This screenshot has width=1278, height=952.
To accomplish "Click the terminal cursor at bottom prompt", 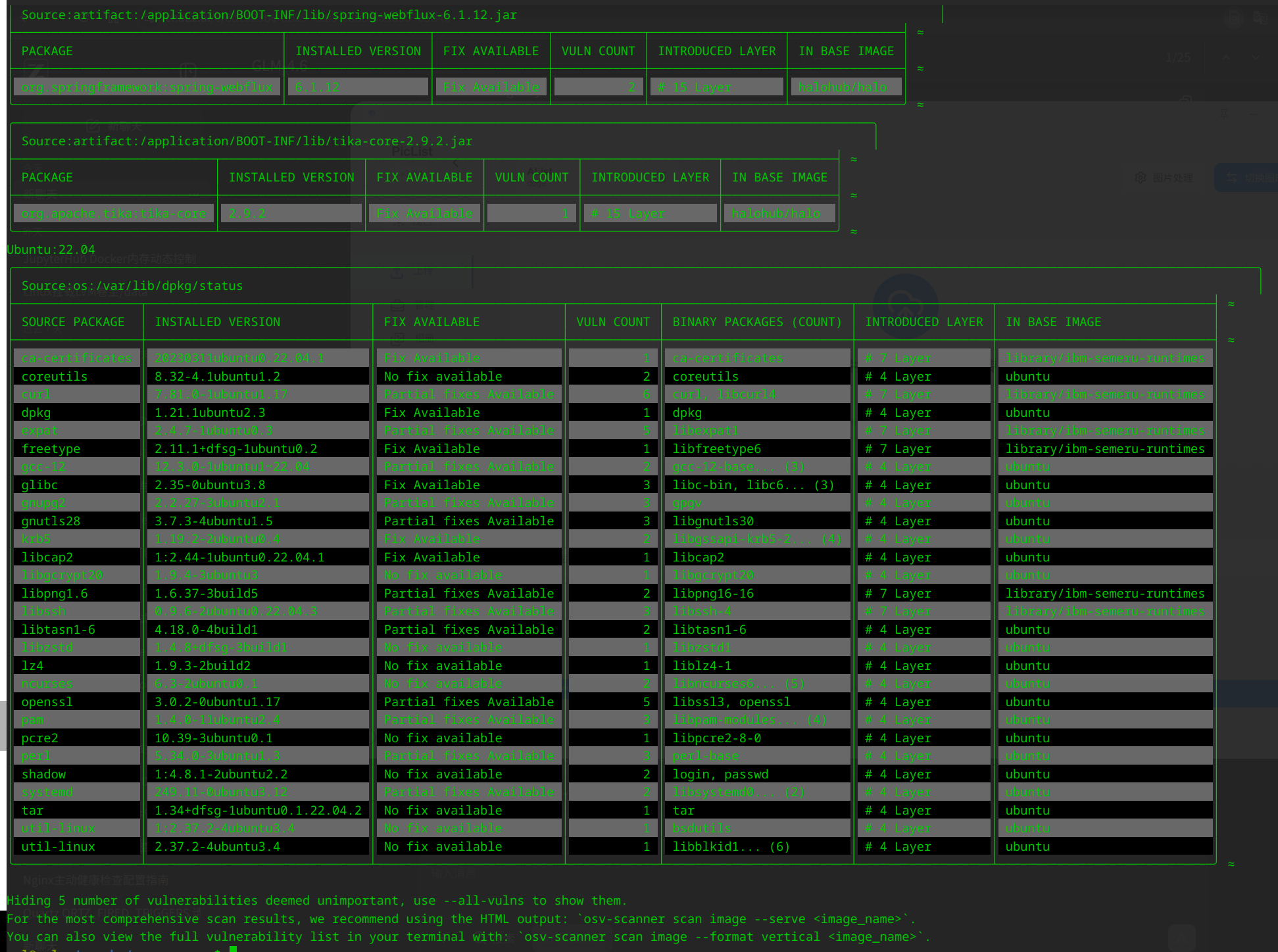I will click(233, 949).
